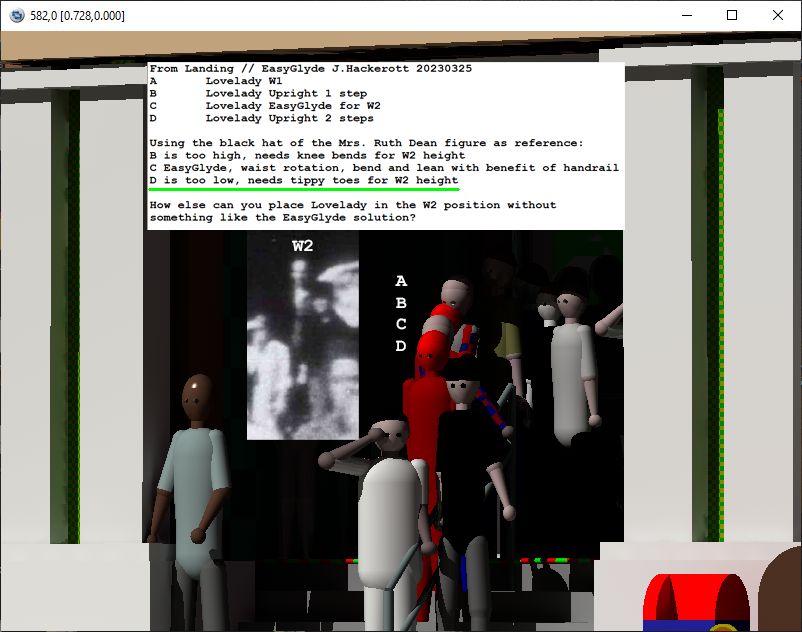Click the white letter A marker
Image resolution: width=802 pixels, height=632 pixels.
401,281
